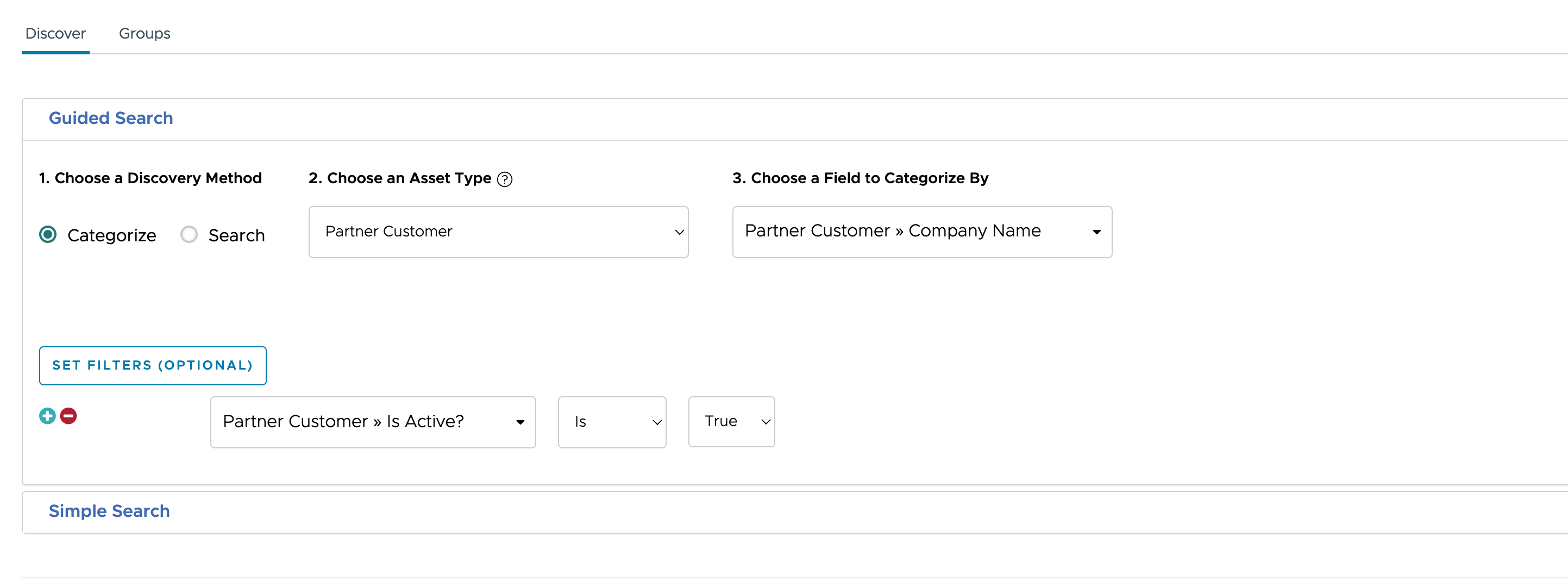Image resolution: width=1568 pixels, height=587 pixels.
Task: Add a new filter row
Action: (x=47, y=416)
